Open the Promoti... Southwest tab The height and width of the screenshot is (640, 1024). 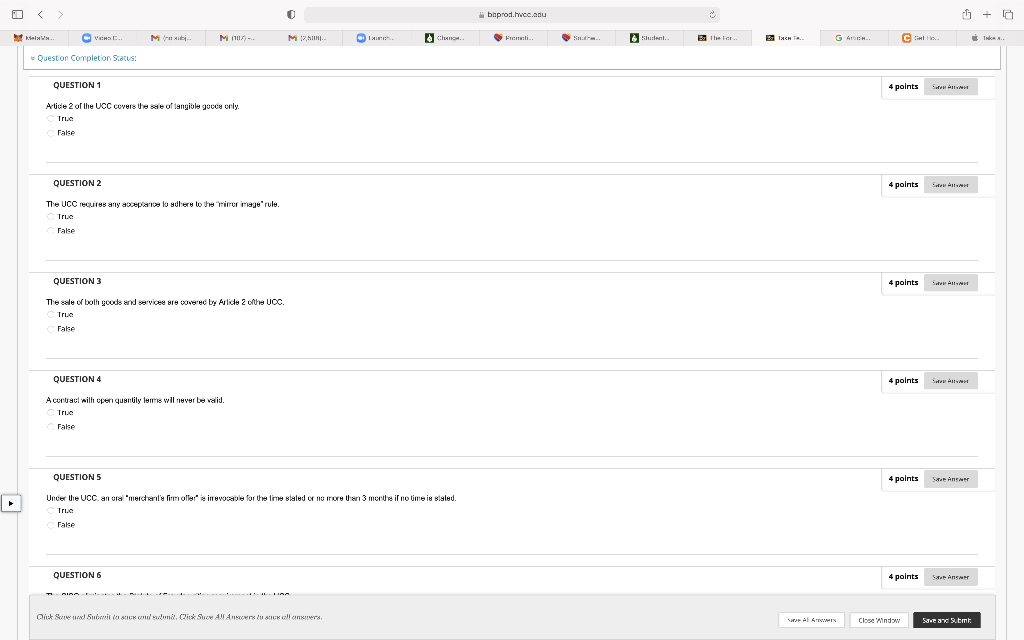pos(514,38)
